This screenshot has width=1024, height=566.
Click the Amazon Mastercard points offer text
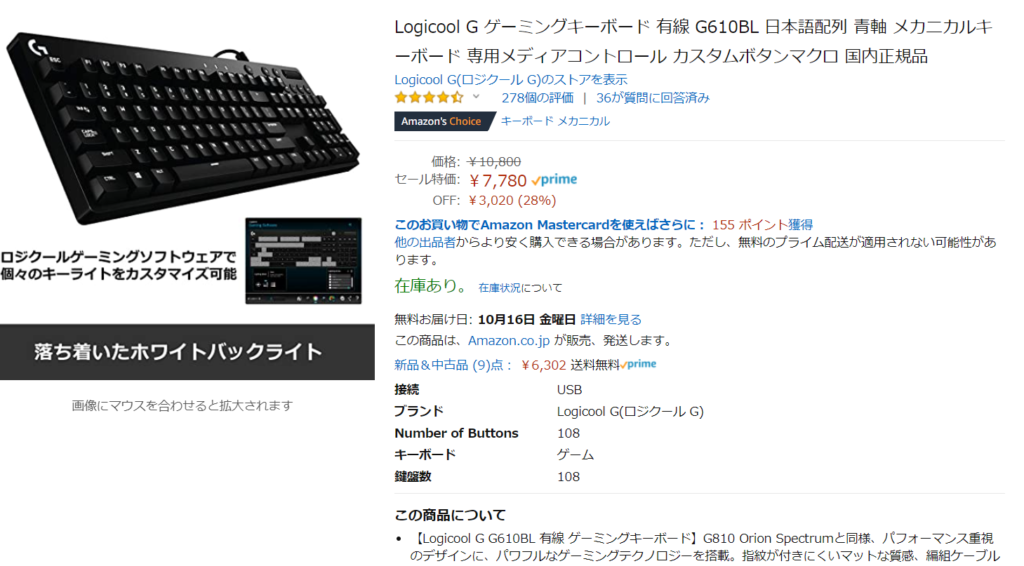(x=603, y=225)
